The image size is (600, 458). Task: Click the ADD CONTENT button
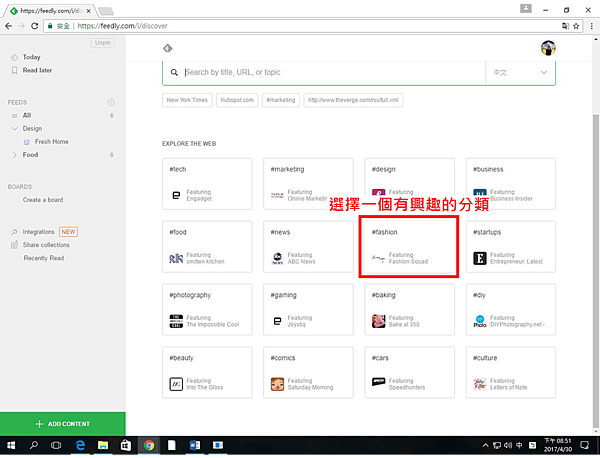click(63, 424)
